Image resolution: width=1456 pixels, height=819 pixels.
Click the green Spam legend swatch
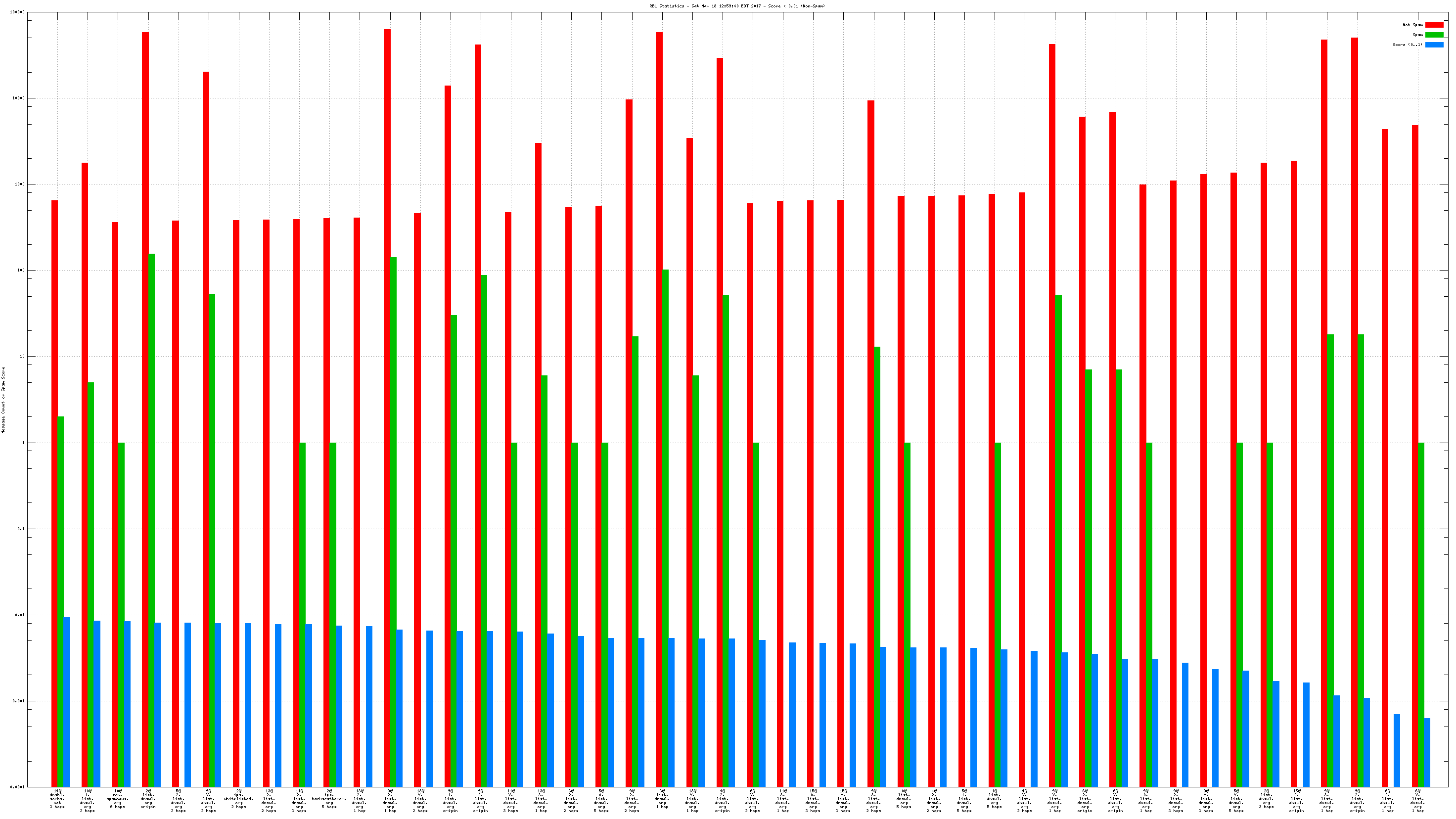[1434, 35]
